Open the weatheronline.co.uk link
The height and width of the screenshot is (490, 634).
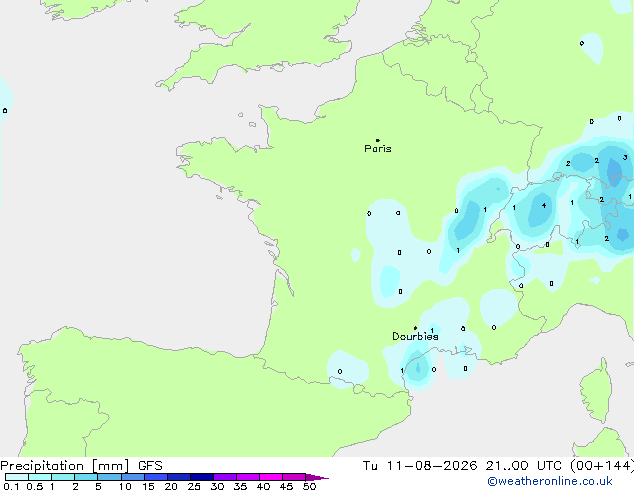550,481
